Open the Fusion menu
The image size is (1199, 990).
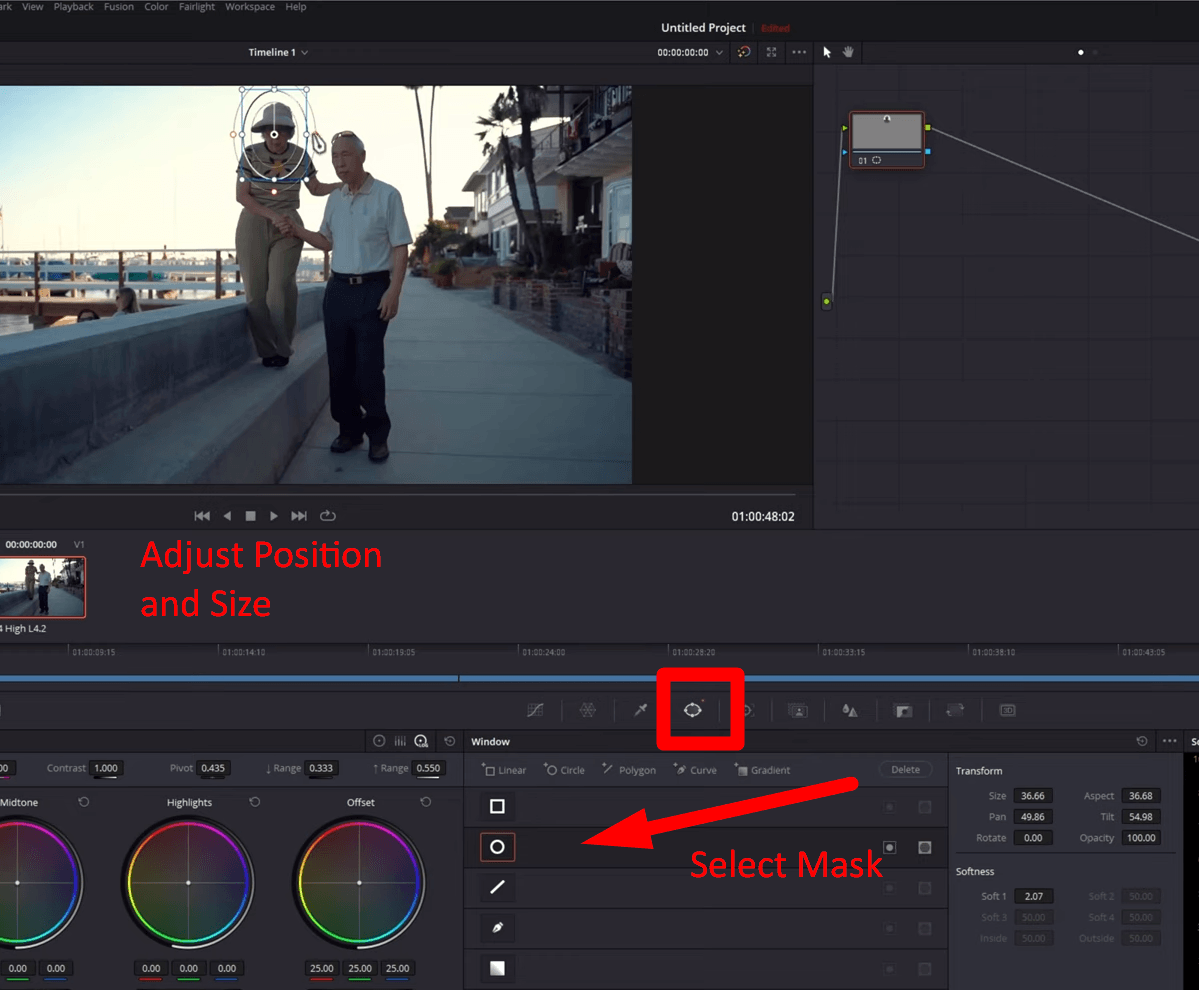pos(119,7)
